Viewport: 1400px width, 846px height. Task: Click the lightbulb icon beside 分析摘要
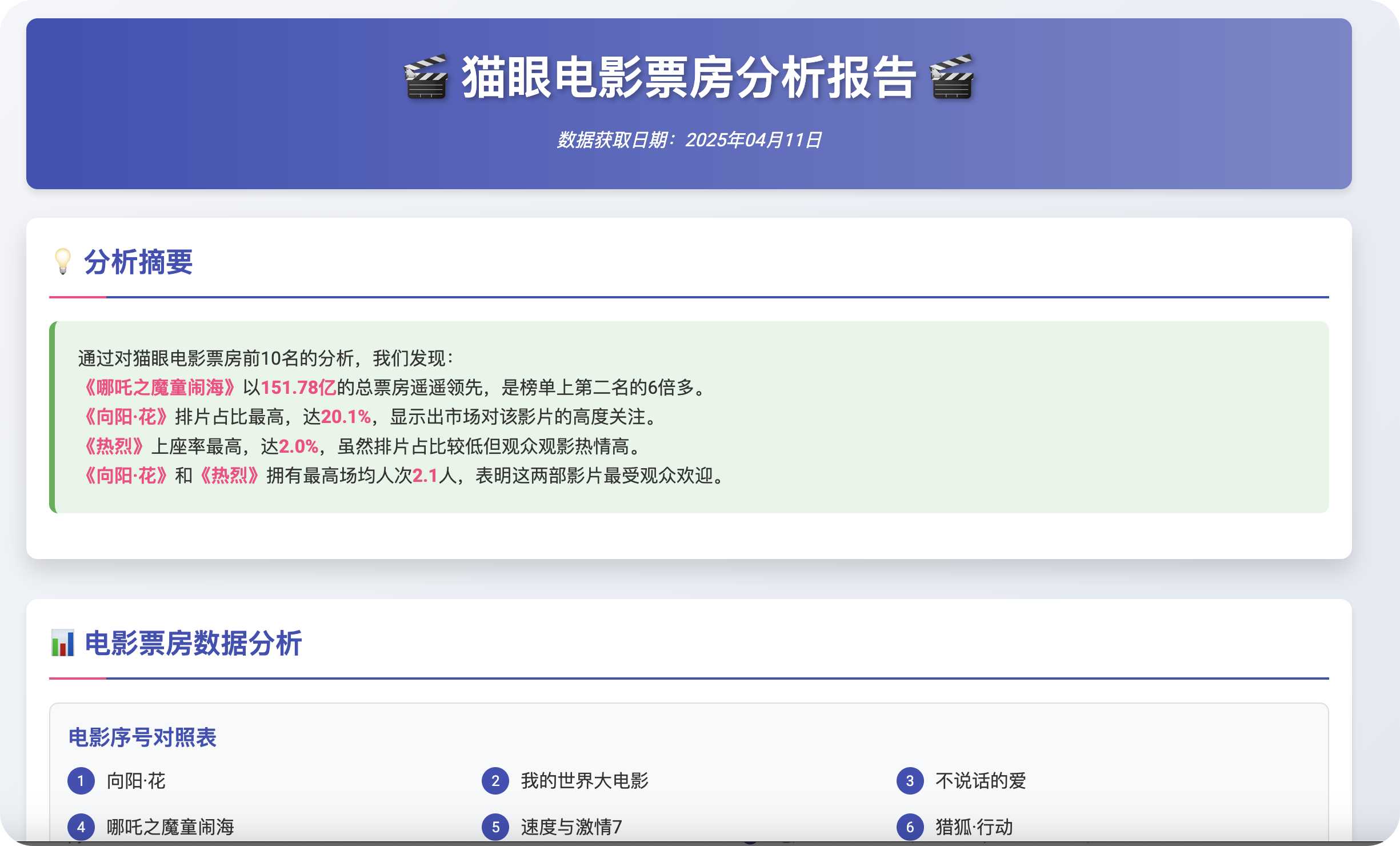coord(62,261)
